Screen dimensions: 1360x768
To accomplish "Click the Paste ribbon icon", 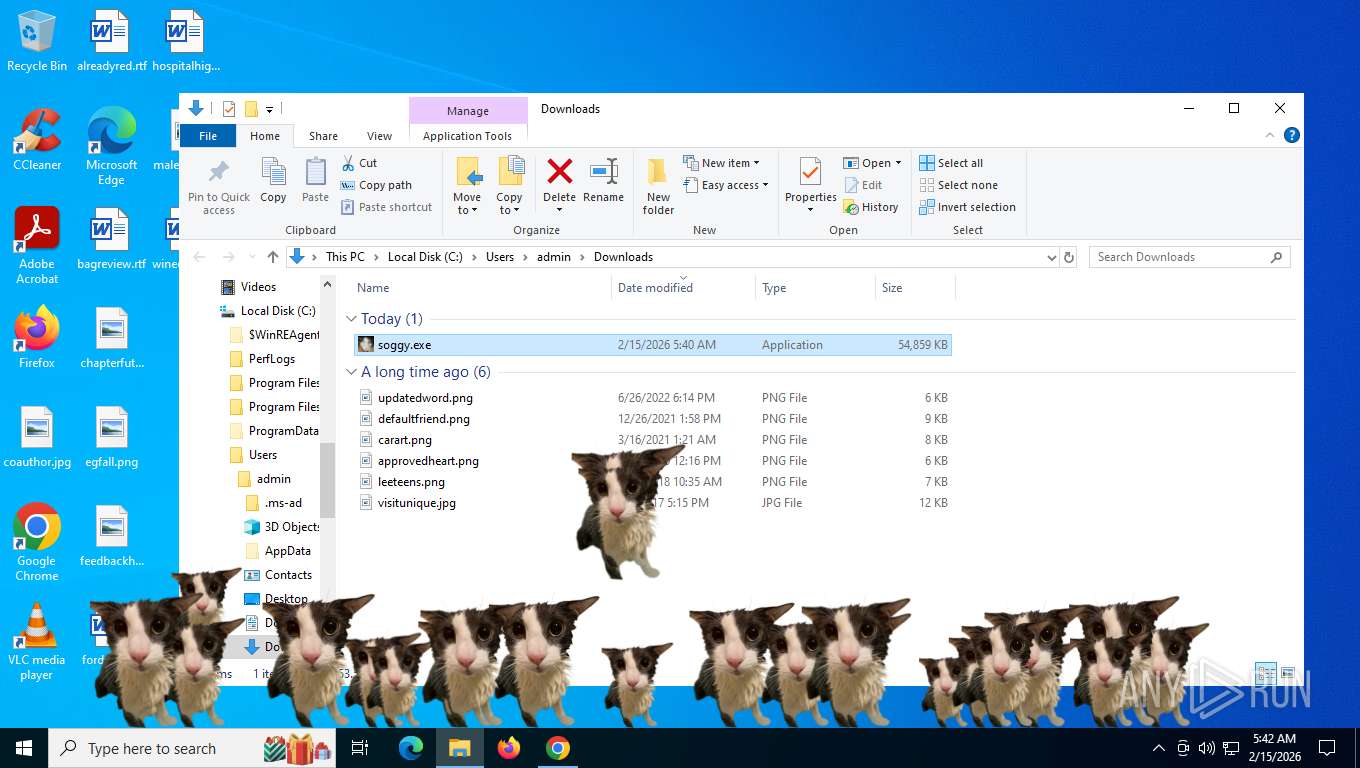I will pyautogui.click(x=315, y=180).
